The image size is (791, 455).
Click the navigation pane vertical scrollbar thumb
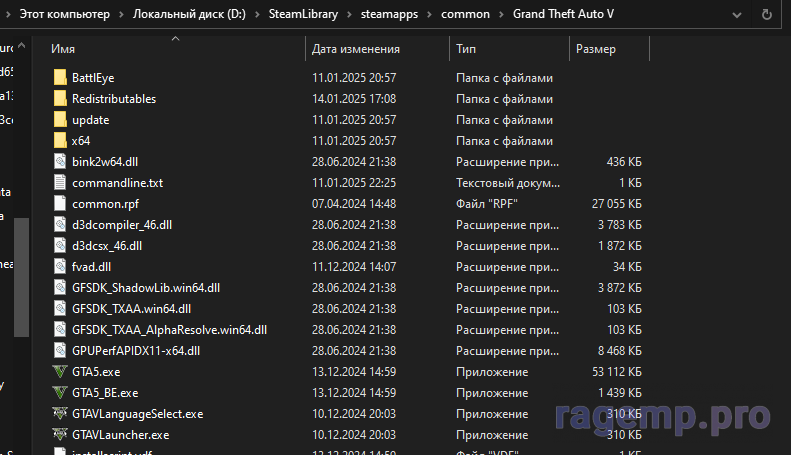click(x=21, y=277)
